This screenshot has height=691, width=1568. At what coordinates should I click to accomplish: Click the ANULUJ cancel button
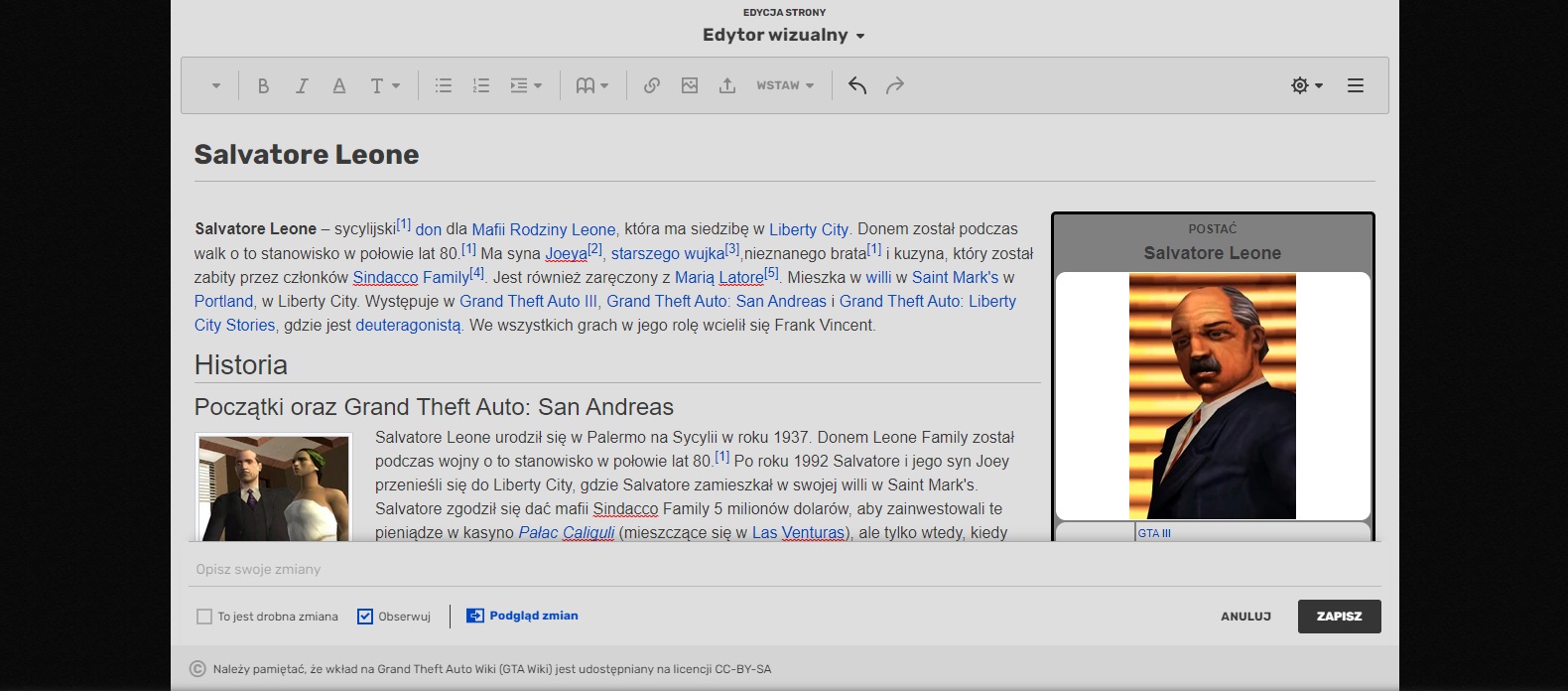tap(1245, 617)
